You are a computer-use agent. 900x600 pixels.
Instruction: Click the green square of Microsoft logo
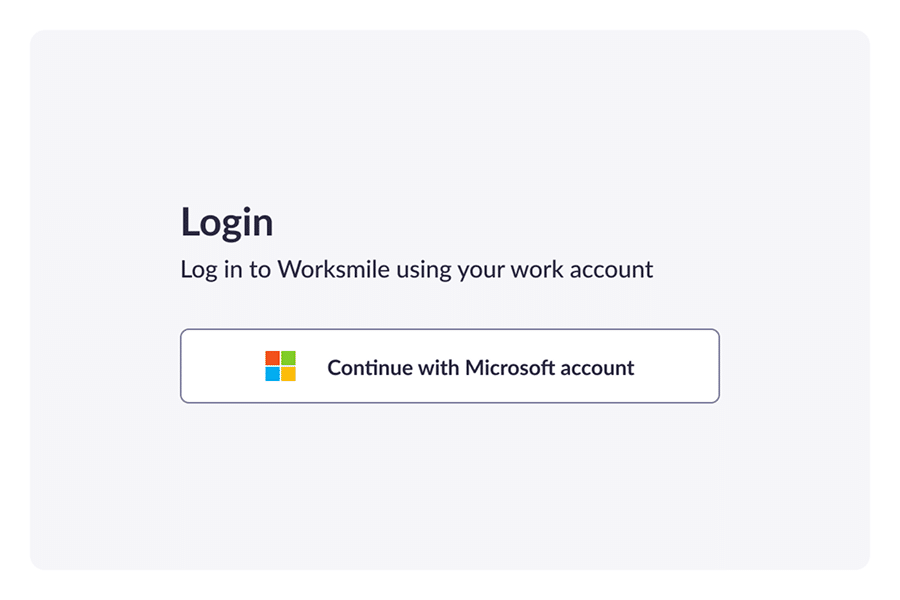click(x=288, y=358)
